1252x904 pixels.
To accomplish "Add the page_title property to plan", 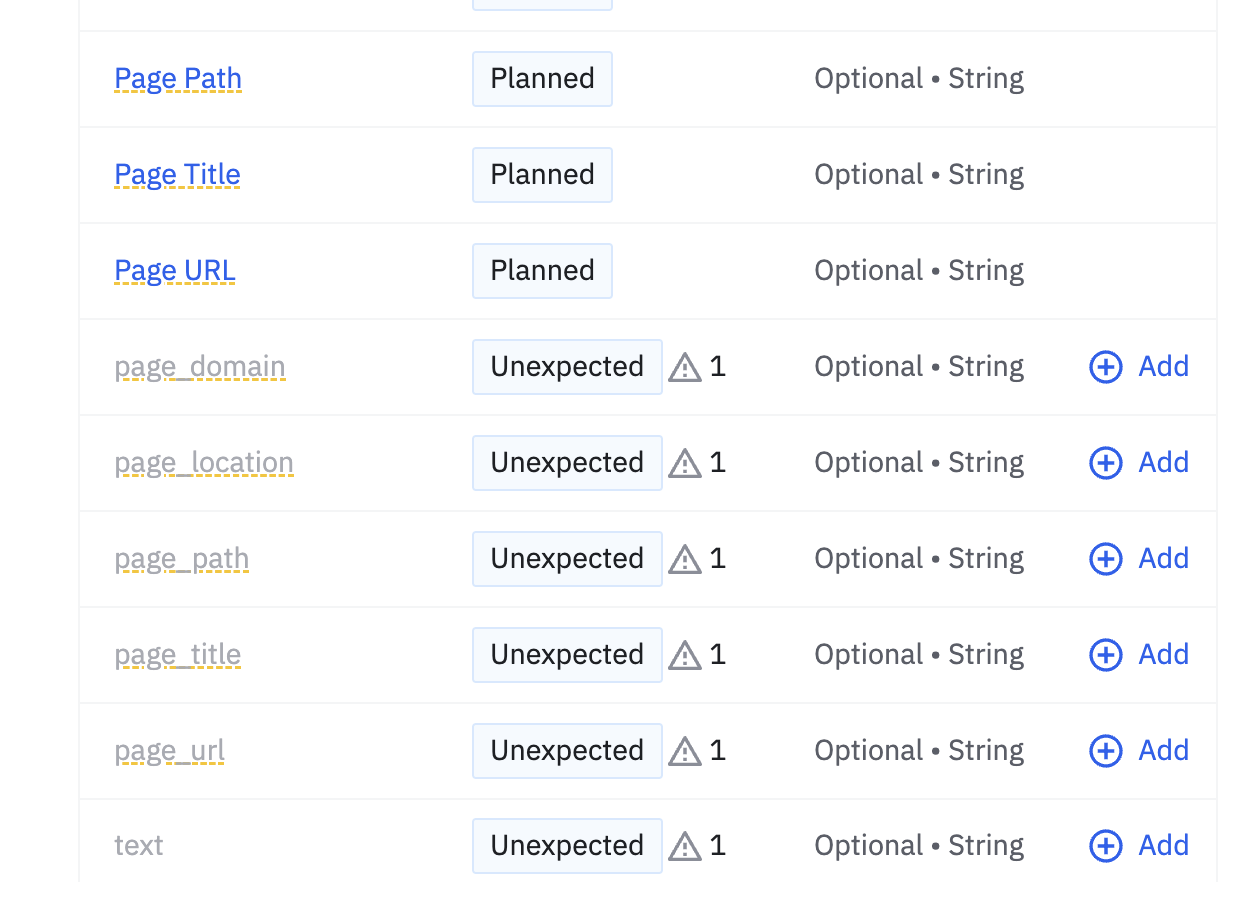I will pyautogui.click(x=1139, y=655).
